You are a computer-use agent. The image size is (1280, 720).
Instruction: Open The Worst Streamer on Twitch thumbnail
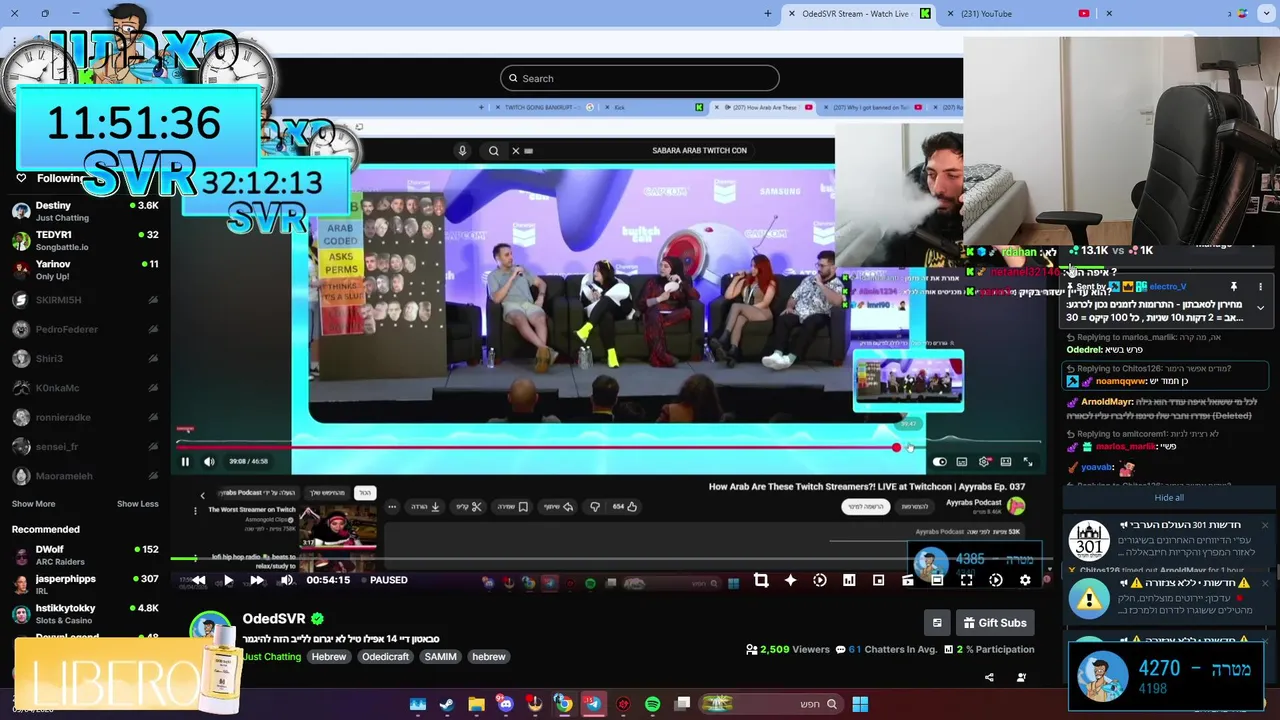click(x=338, y=526)
